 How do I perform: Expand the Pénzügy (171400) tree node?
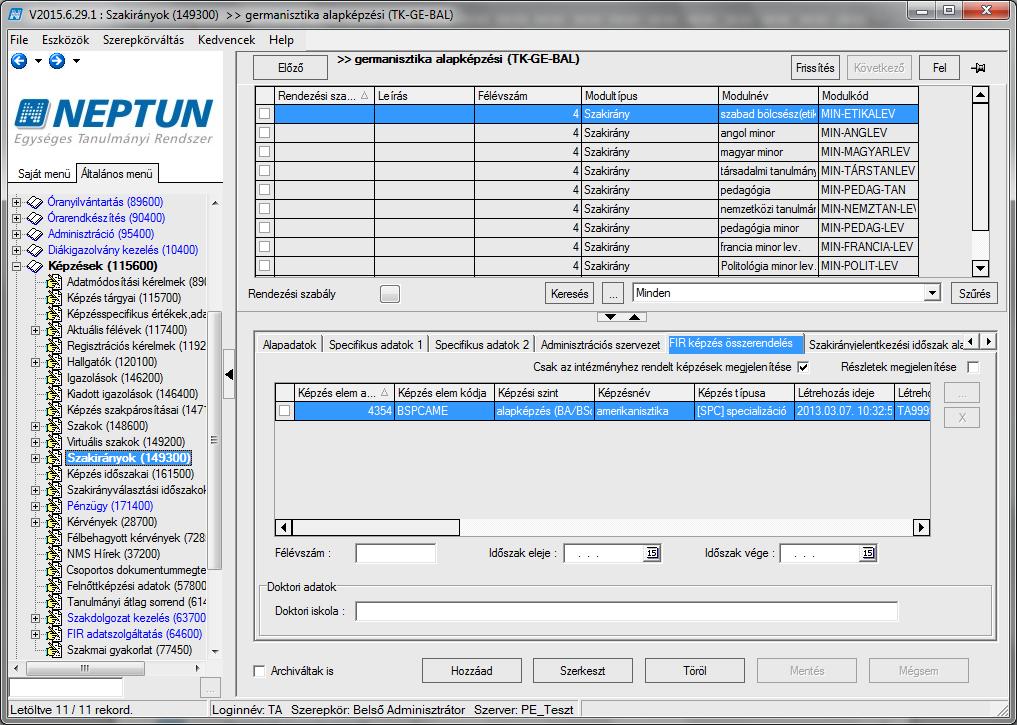(36, 506)
